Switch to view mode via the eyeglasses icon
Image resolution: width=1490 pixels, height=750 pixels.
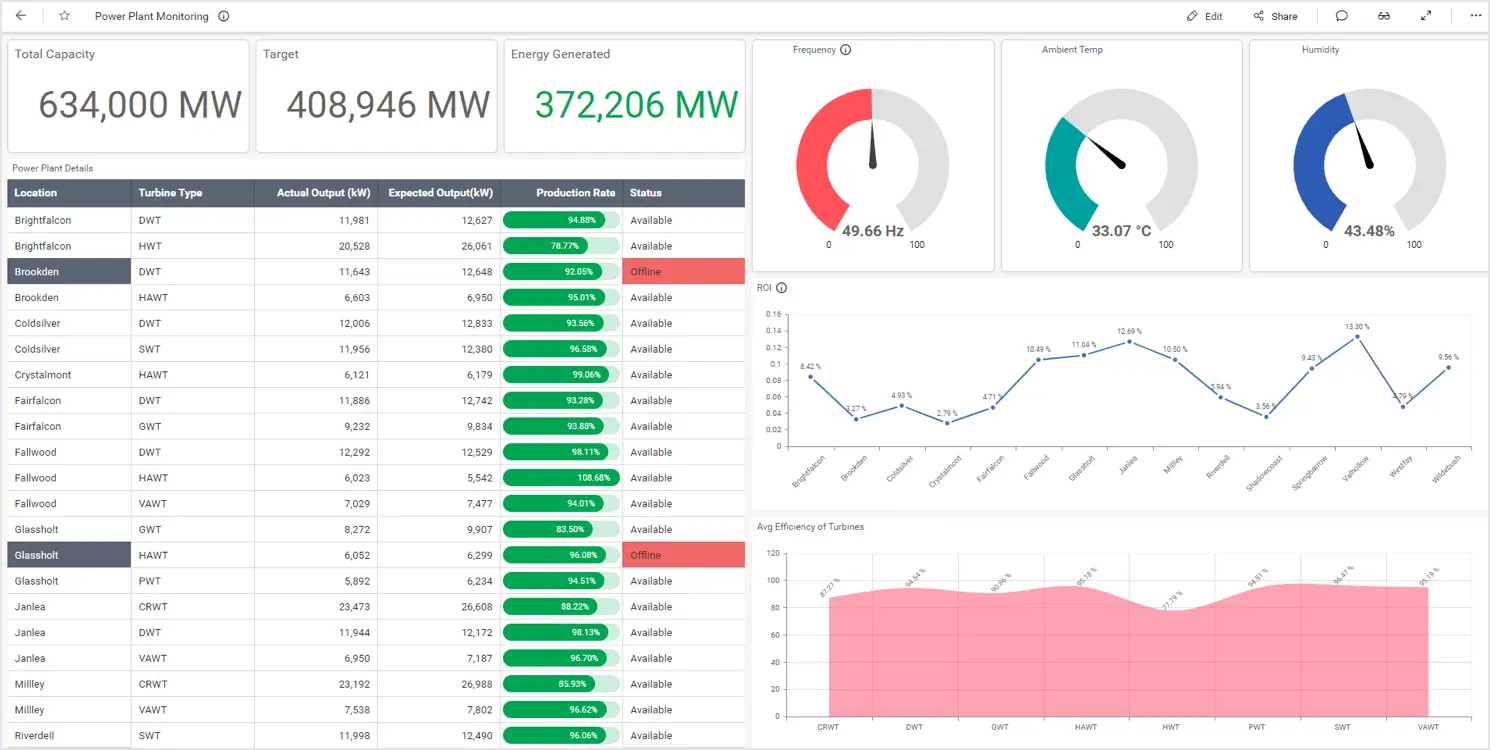[1384, 16]
